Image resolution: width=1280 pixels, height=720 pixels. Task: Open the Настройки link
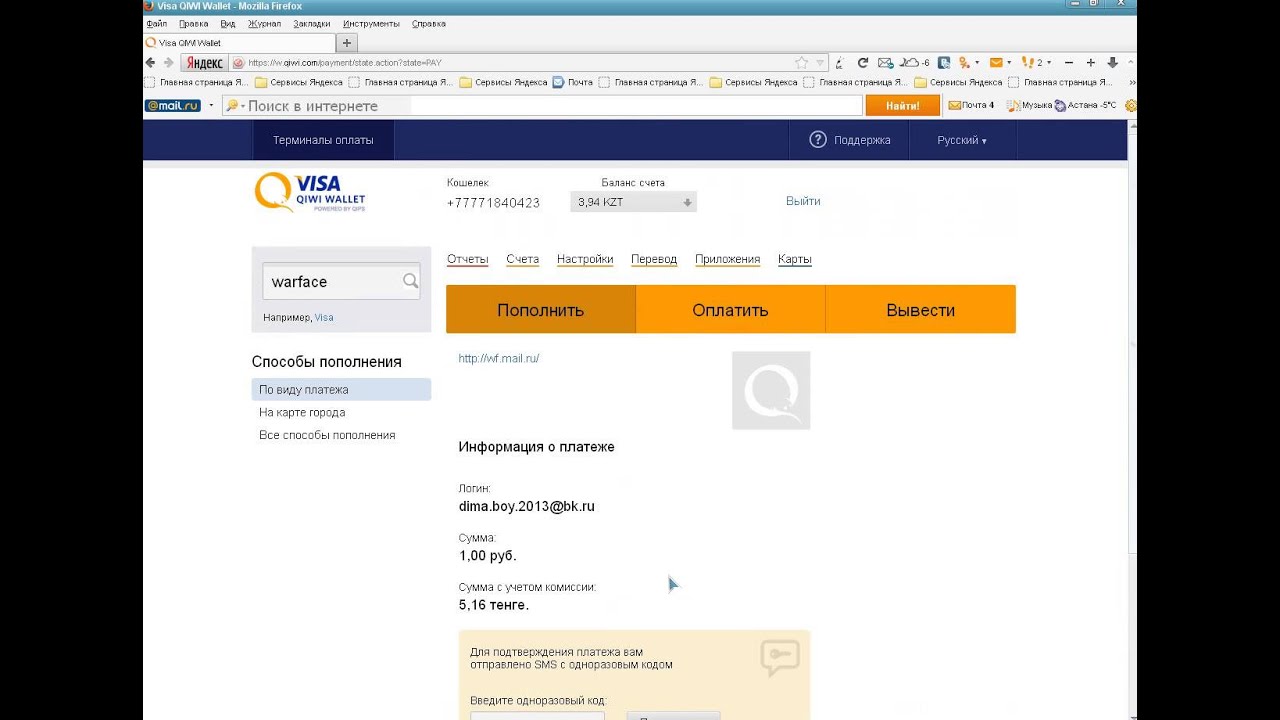[585, 259]
